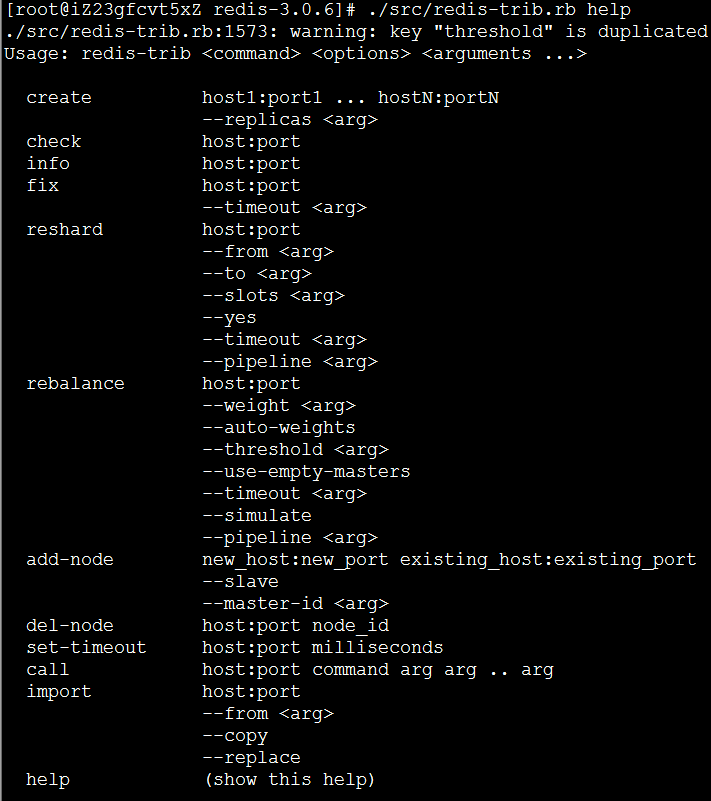The height and width of the screenshot is (801, 711).
Task: Click the threshold duplicated warning line
Action: [x=357, y=32]
